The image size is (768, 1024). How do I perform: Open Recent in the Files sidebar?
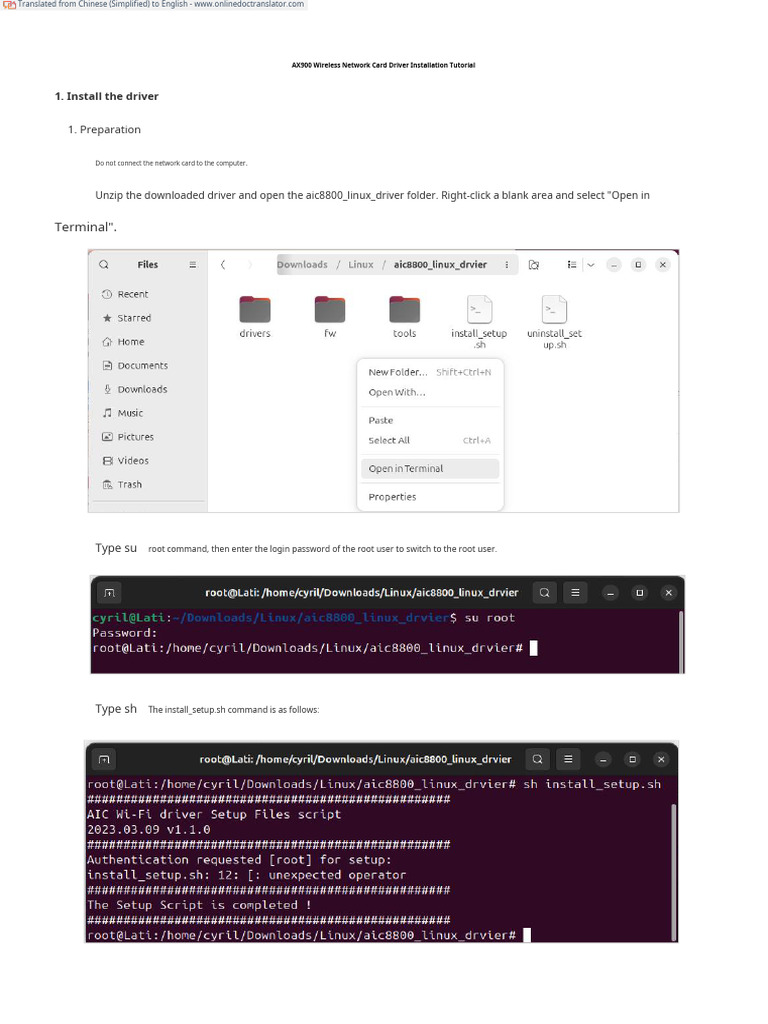pyautogui.click(x=125, y=294)
